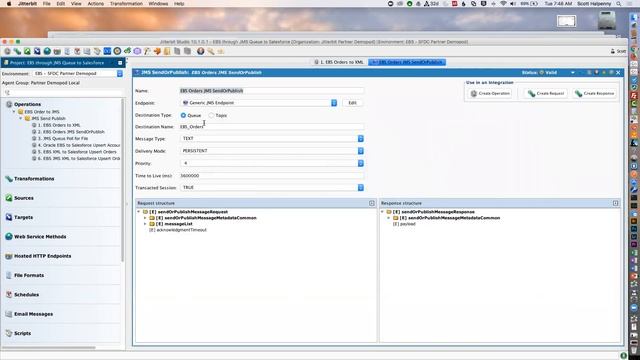Click the Time to Live field
640x360 pixels.
[x=271, y=176]
